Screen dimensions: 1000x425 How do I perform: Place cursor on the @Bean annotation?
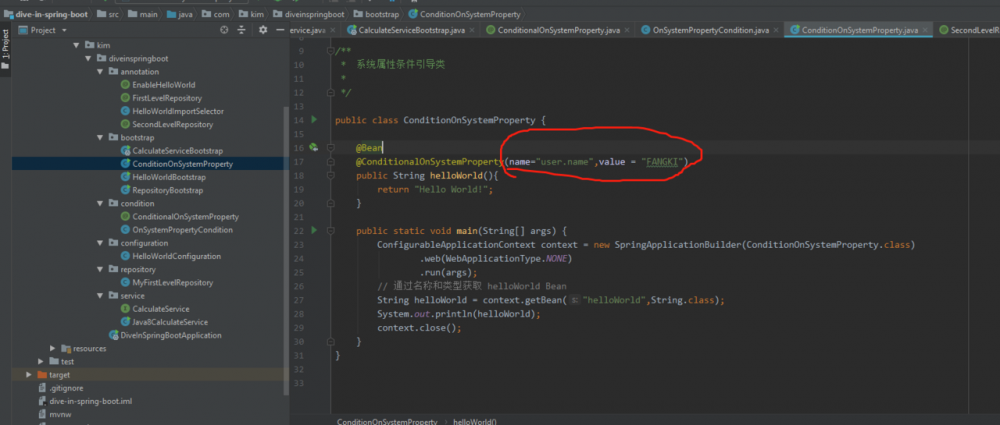click(369, 148)
